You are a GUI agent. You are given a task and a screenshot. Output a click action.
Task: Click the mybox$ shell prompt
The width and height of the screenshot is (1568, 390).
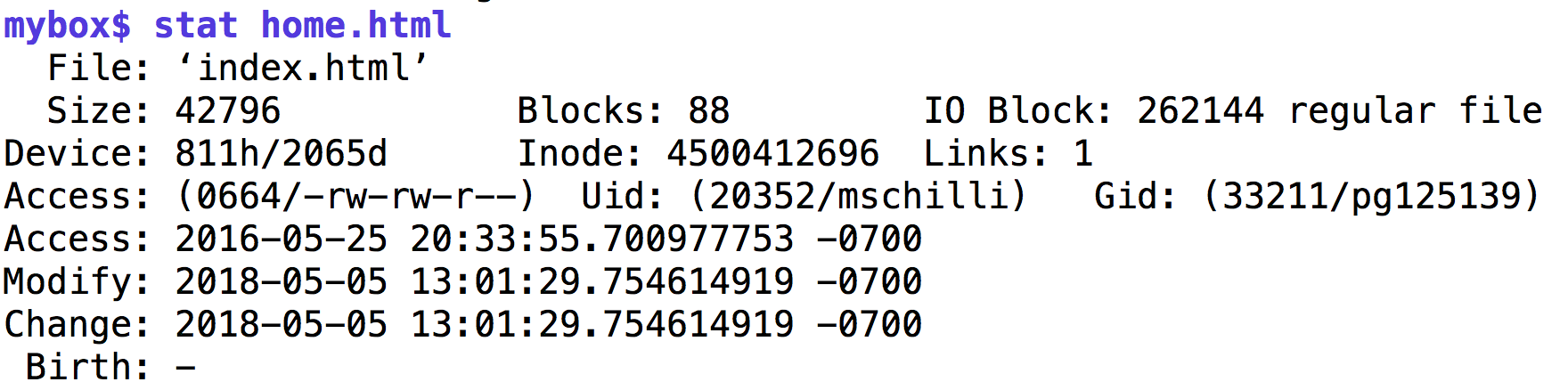68,27
